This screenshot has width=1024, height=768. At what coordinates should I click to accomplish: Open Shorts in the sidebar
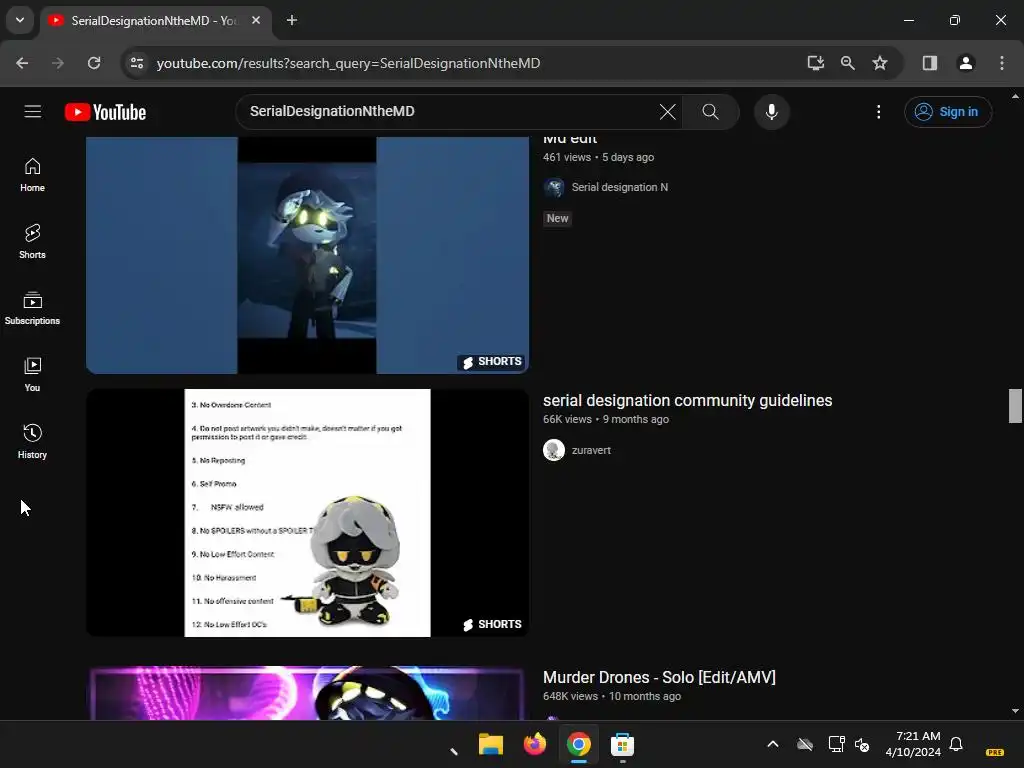tap(32, 242)
